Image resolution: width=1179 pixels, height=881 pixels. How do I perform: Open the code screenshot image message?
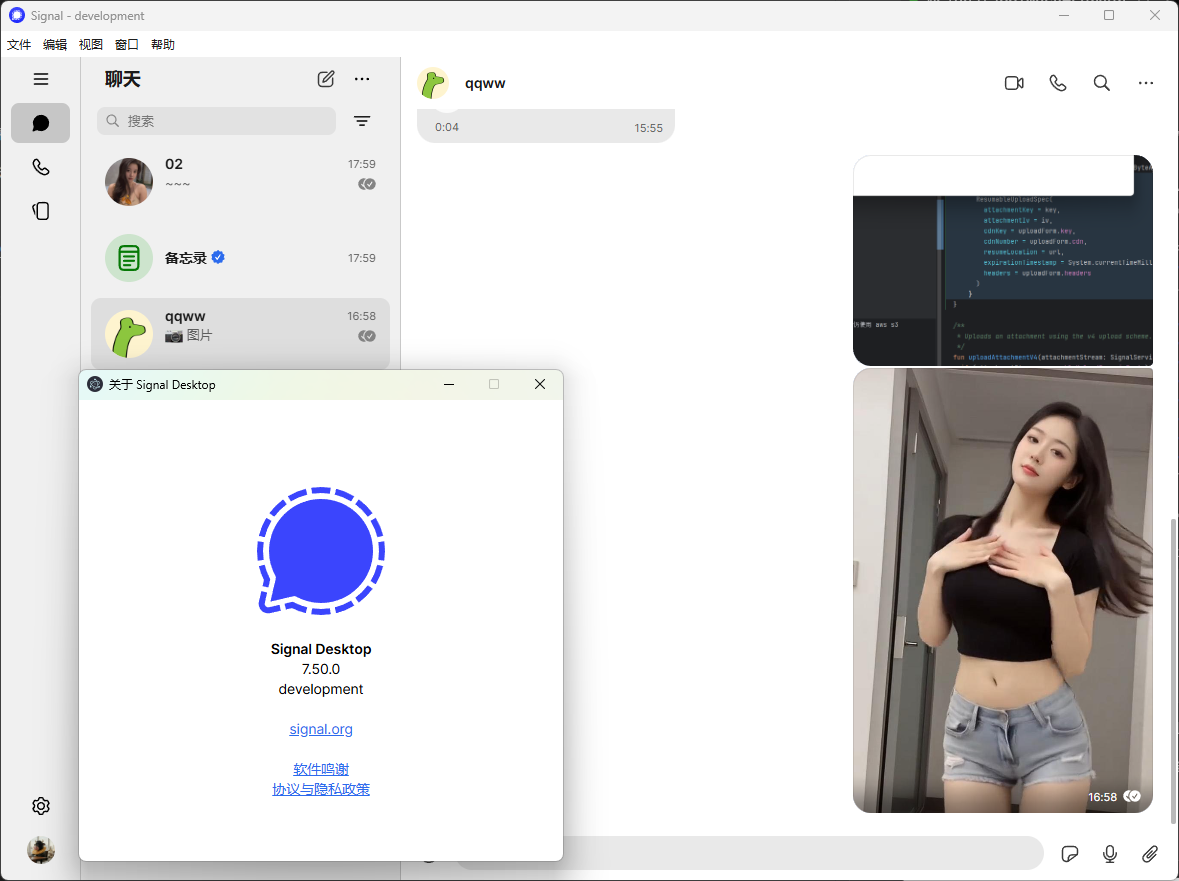point(1002,260)
